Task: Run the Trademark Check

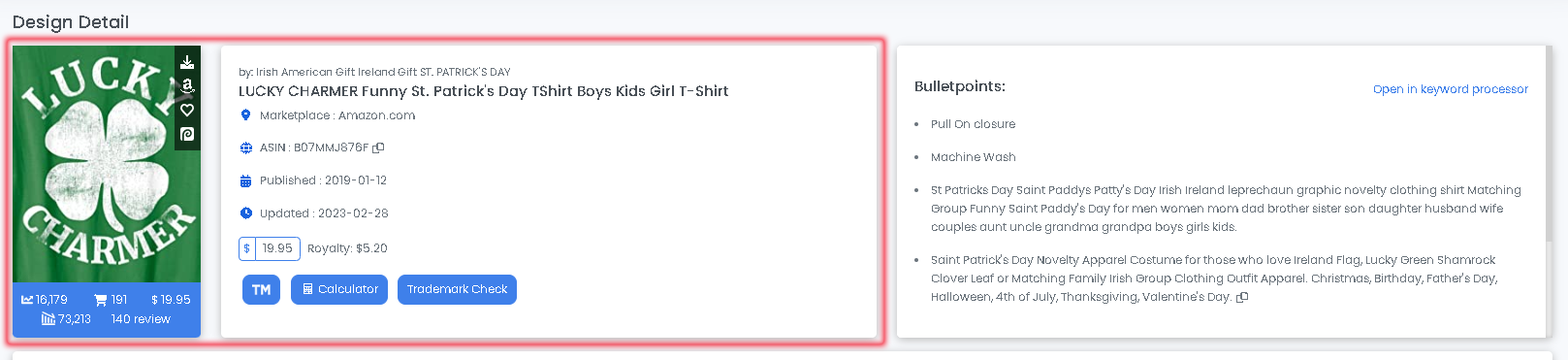Action: 457,289
